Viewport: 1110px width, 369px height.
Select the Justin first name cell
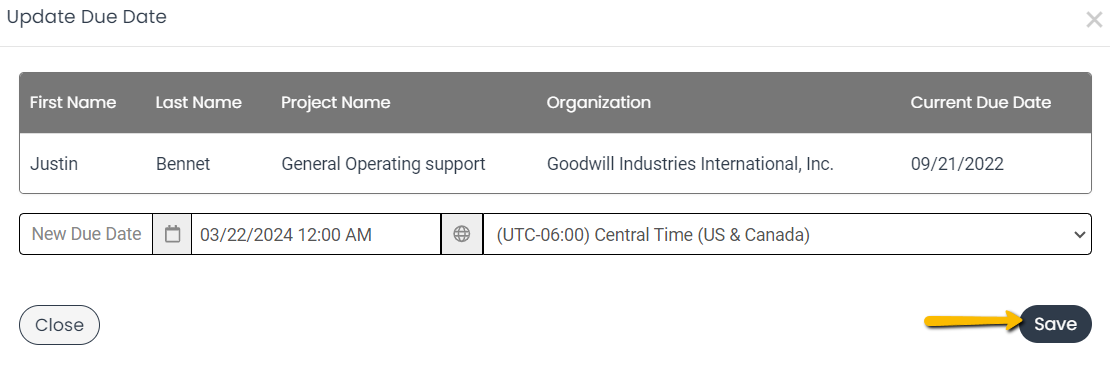(x=54, y=164)
